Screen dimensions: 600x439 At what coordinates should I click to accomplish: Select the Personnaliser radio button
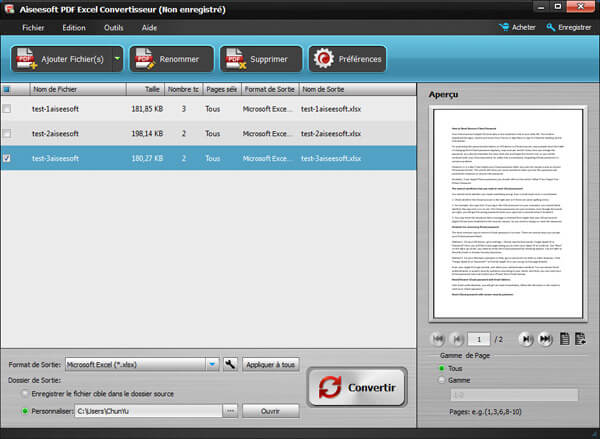(x=25, y=411)
